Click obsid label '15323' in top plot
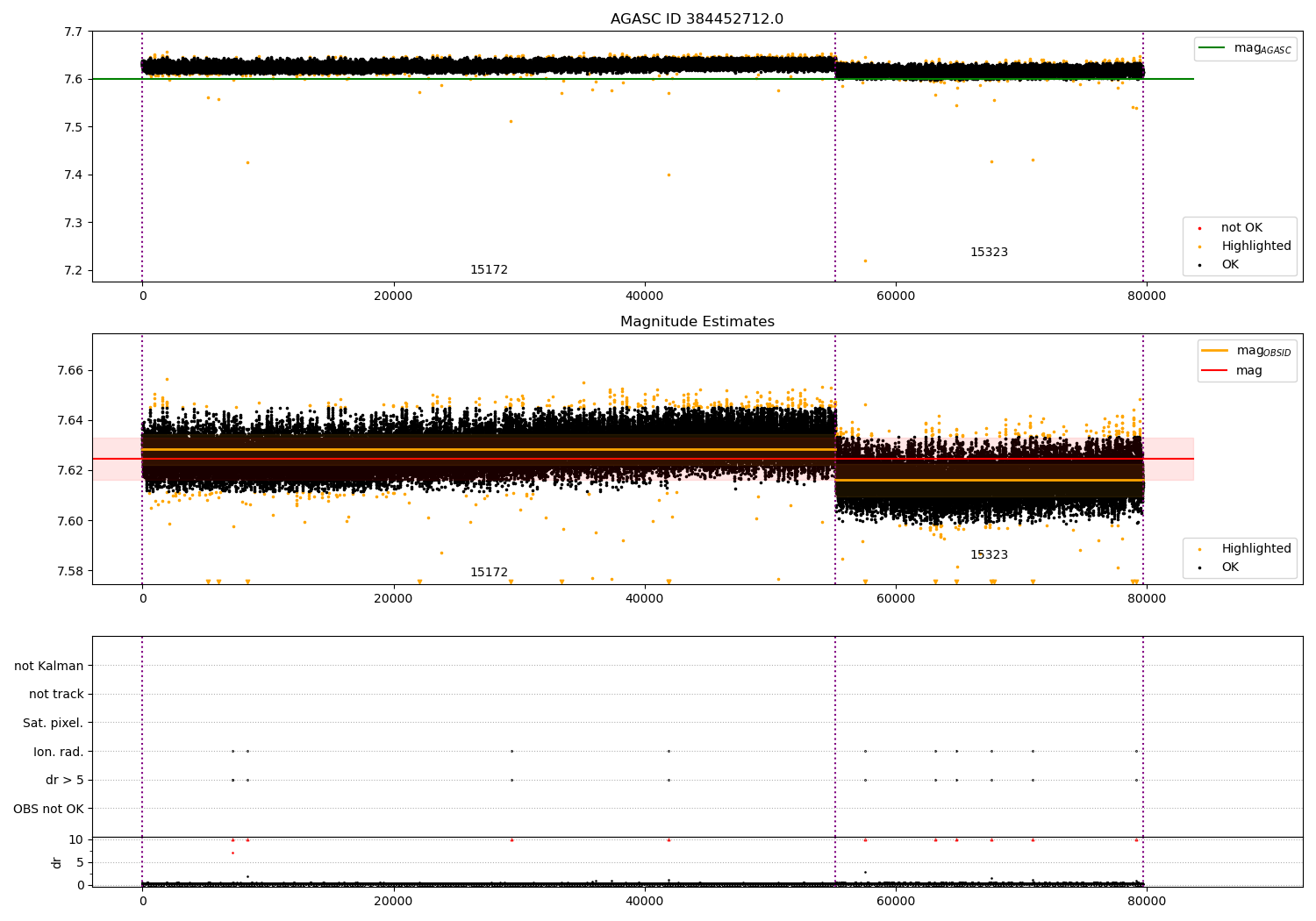1316x921 pixels. pos(989,253)
